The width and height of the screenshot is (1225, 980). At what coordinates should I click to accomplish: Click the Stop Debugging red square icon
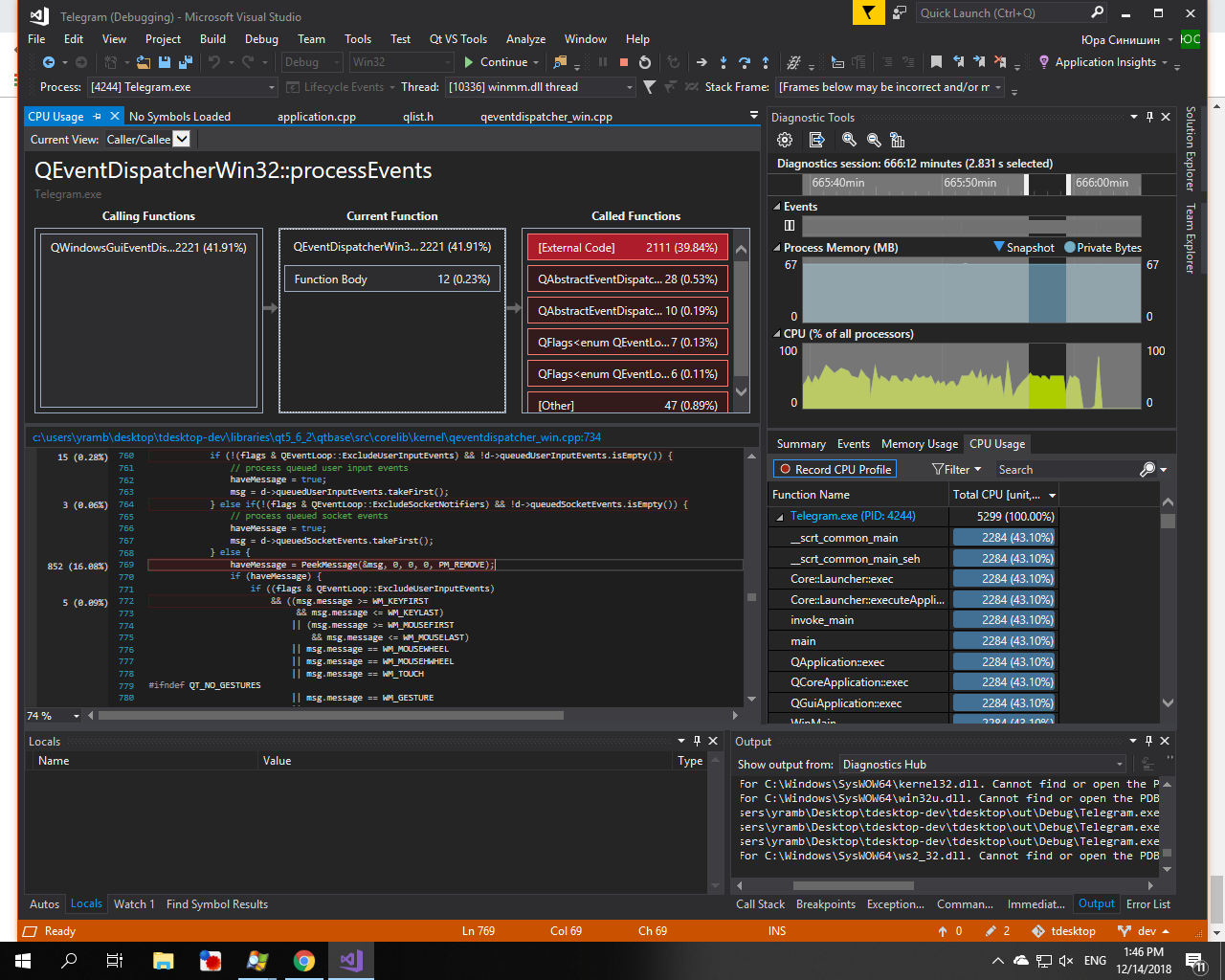coord(624,62)
